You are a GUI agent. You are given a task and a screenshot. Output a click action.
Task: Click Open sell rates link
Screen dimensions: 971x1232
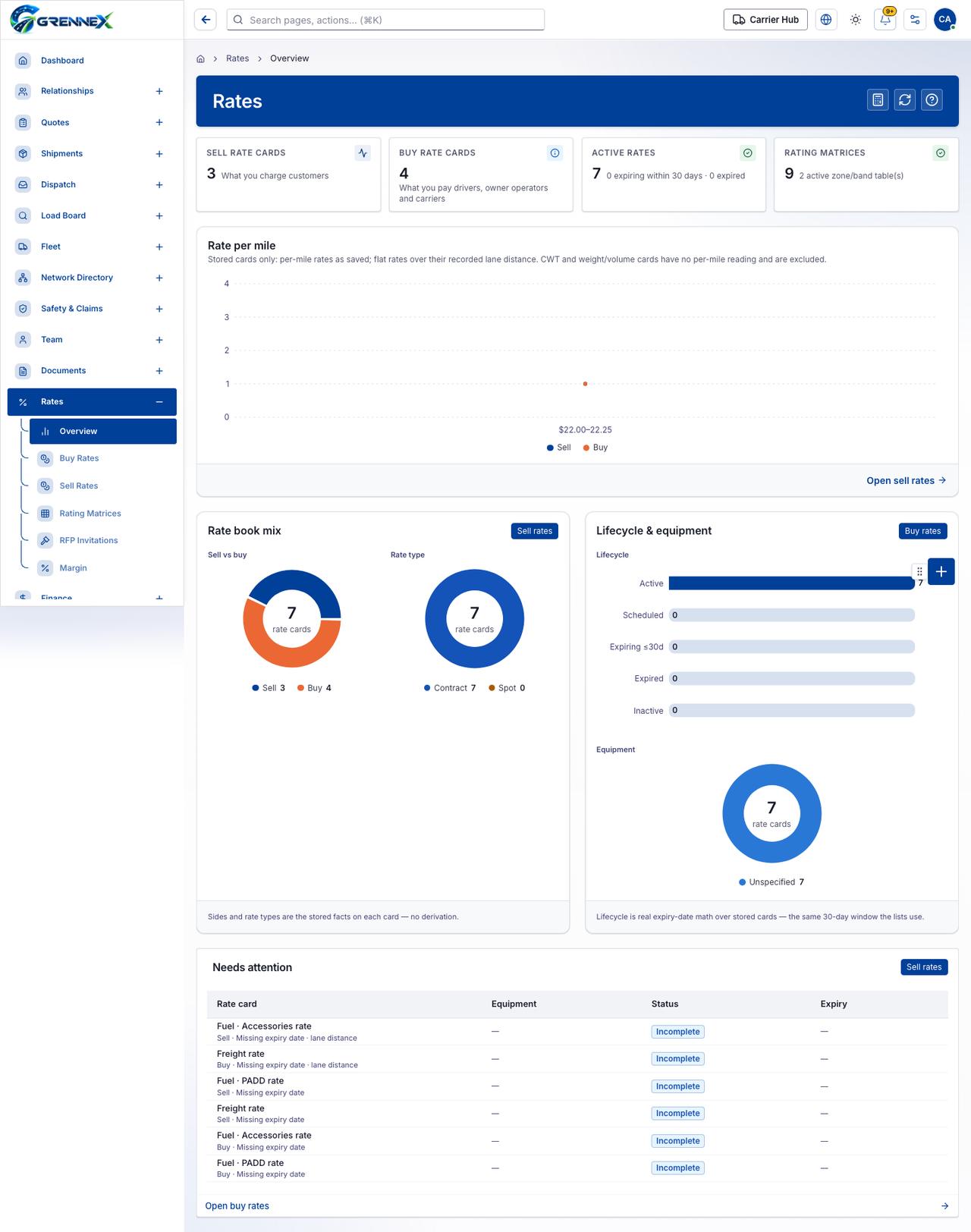[x=907, y=480]
